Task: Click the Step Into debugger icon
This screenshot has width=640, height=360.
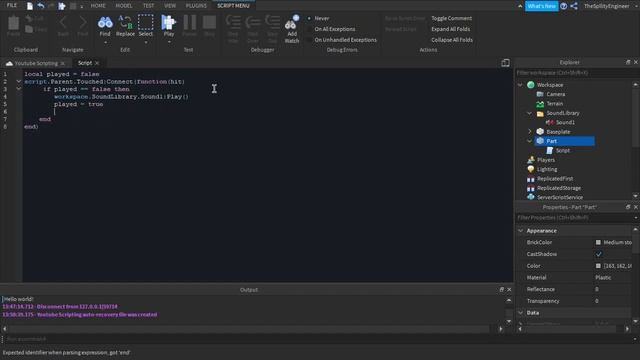Action: point(233,22)
